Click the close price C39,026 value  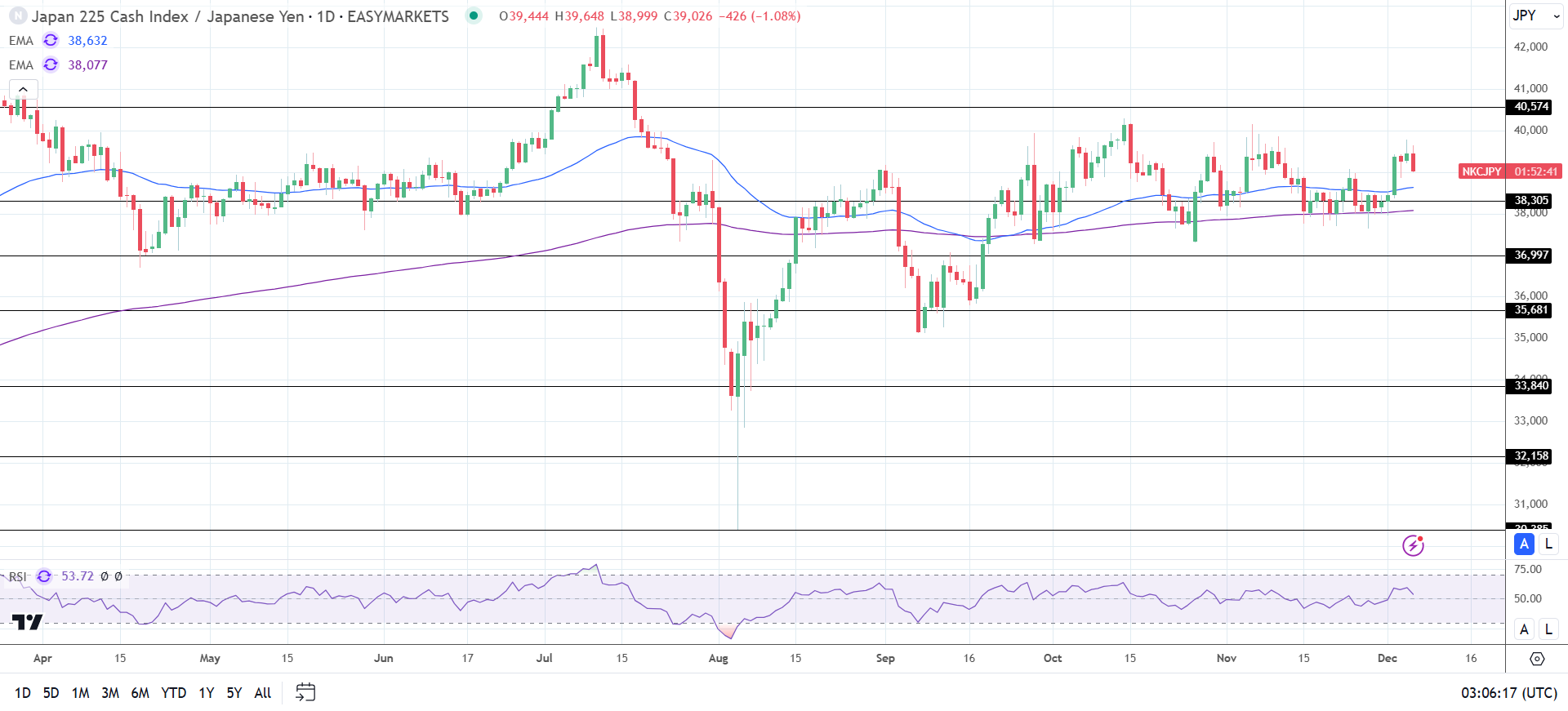tap(688, 16)
